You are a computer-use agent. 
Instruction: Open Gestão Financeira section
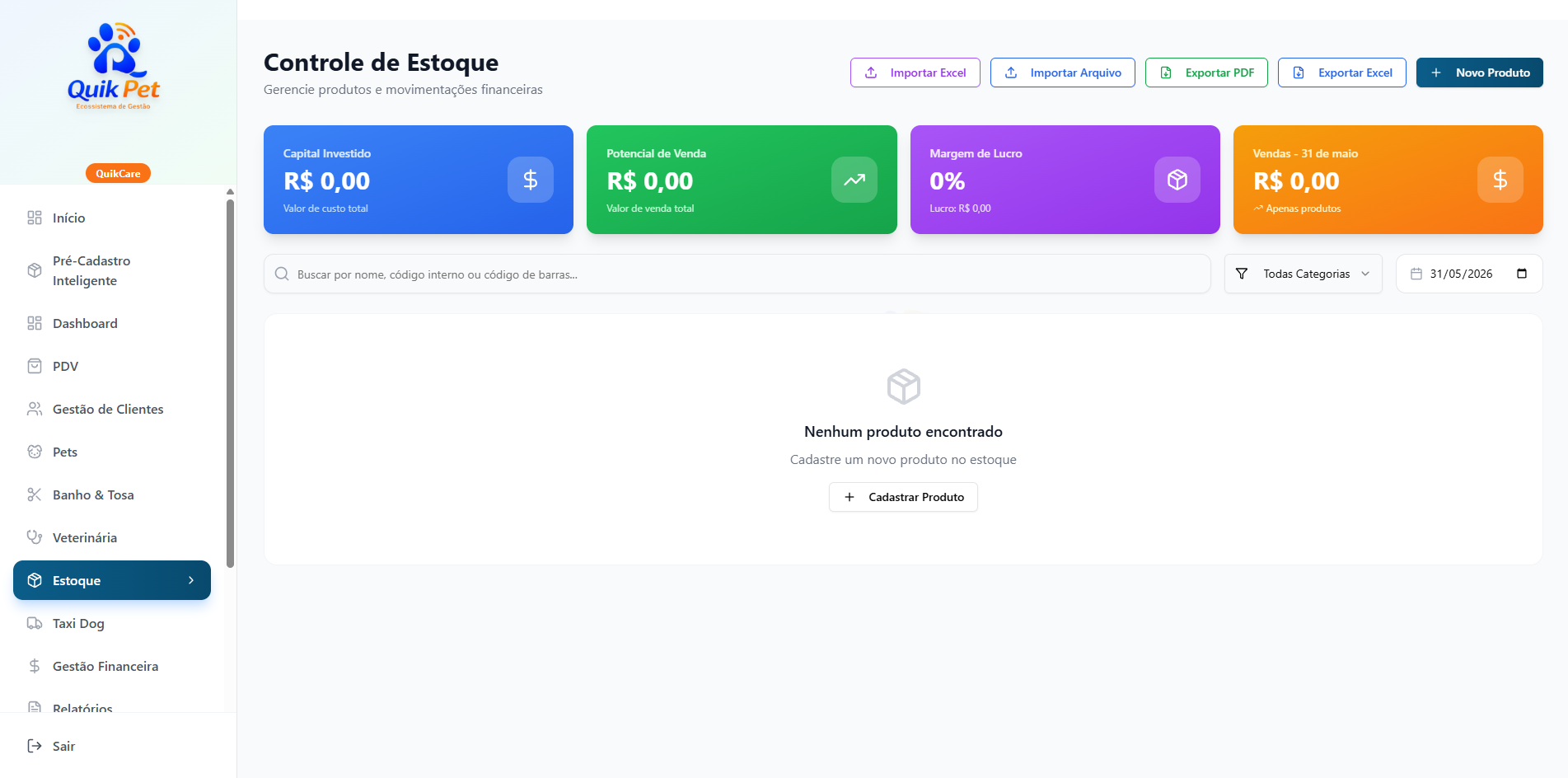tap(112, 666)
